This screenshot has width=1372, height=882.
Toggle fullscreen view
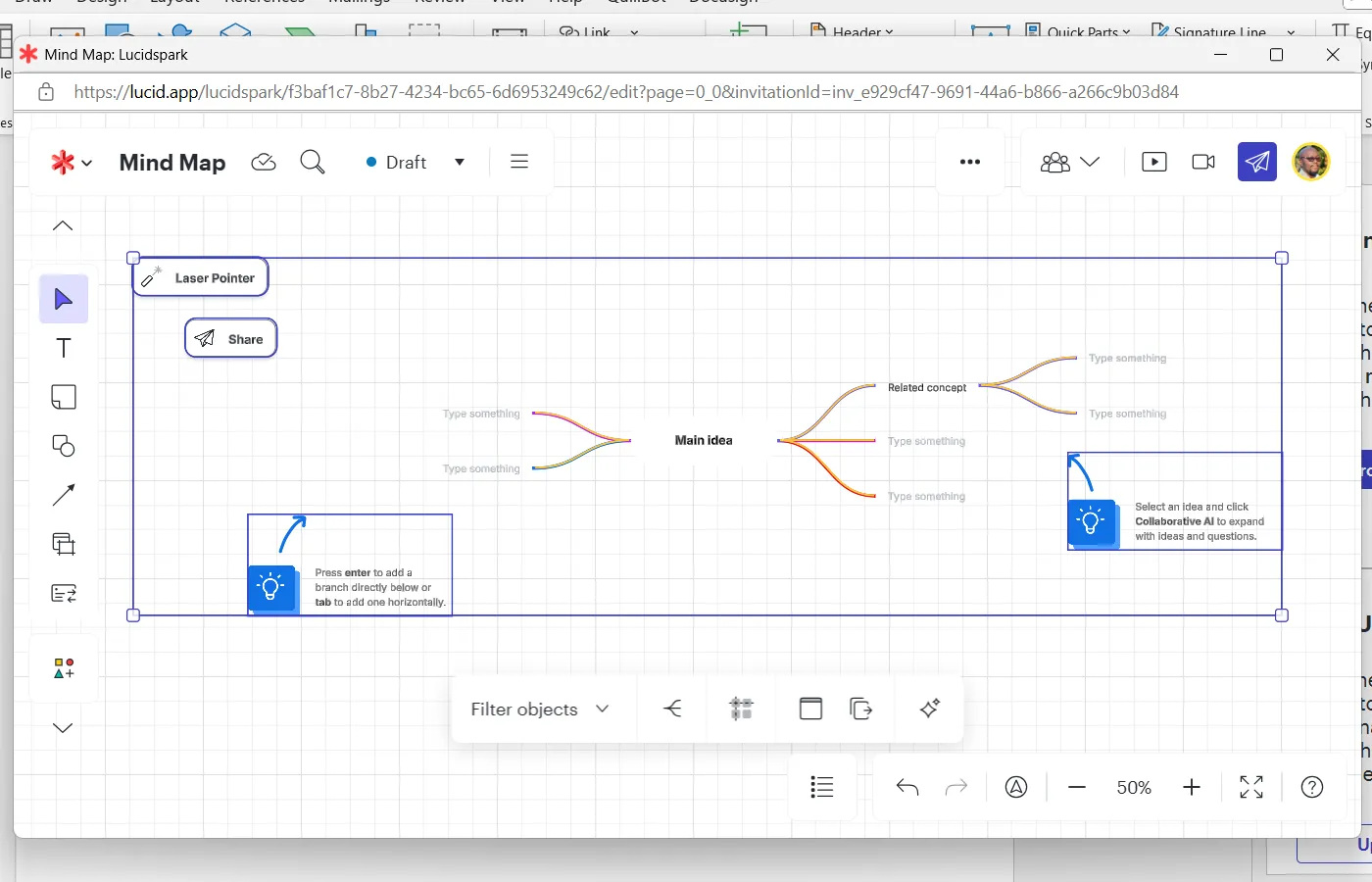coord(1251,787)
